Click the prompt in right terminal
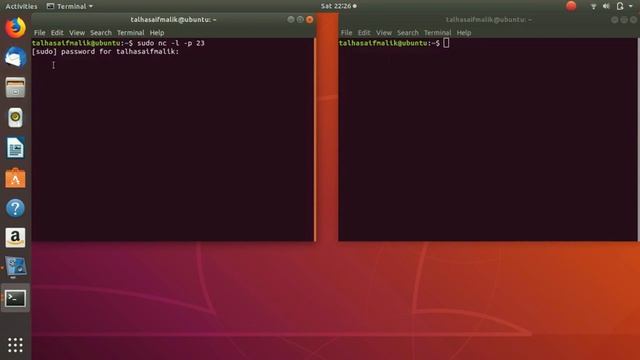This screenshot has width=640, height=360. pos(389,43)
